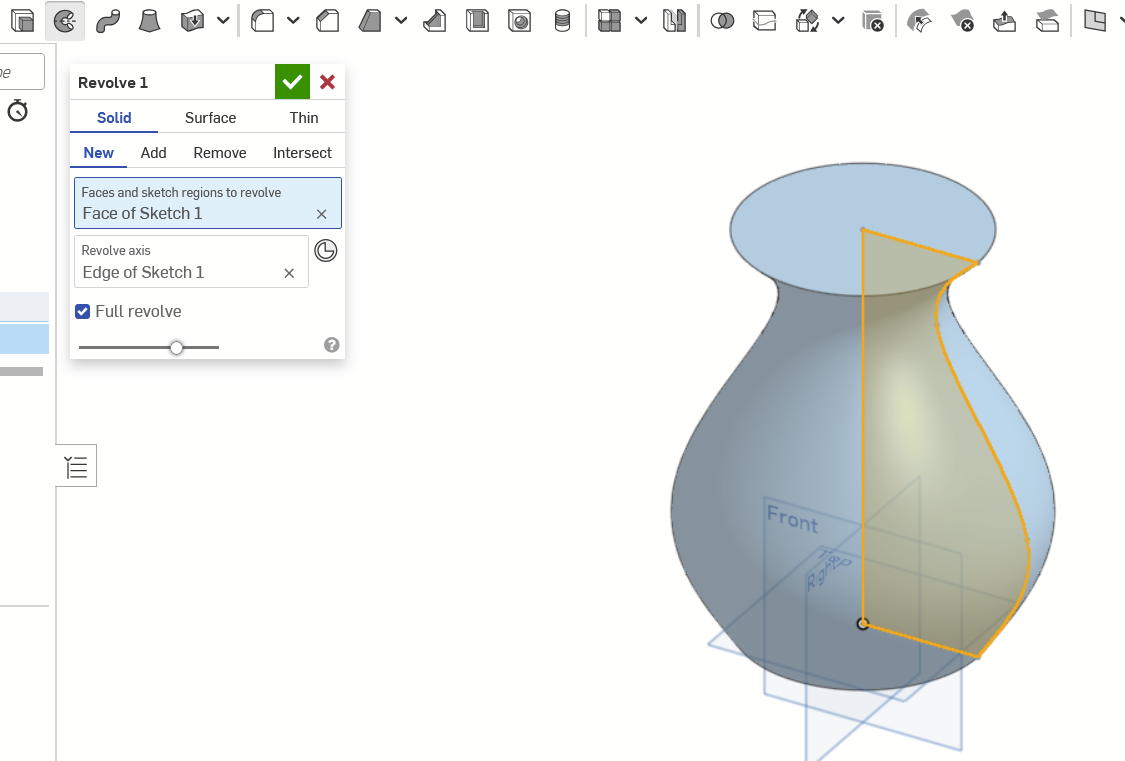Click the slider handle in the Revolve dialog

click(x=176, y=348)
